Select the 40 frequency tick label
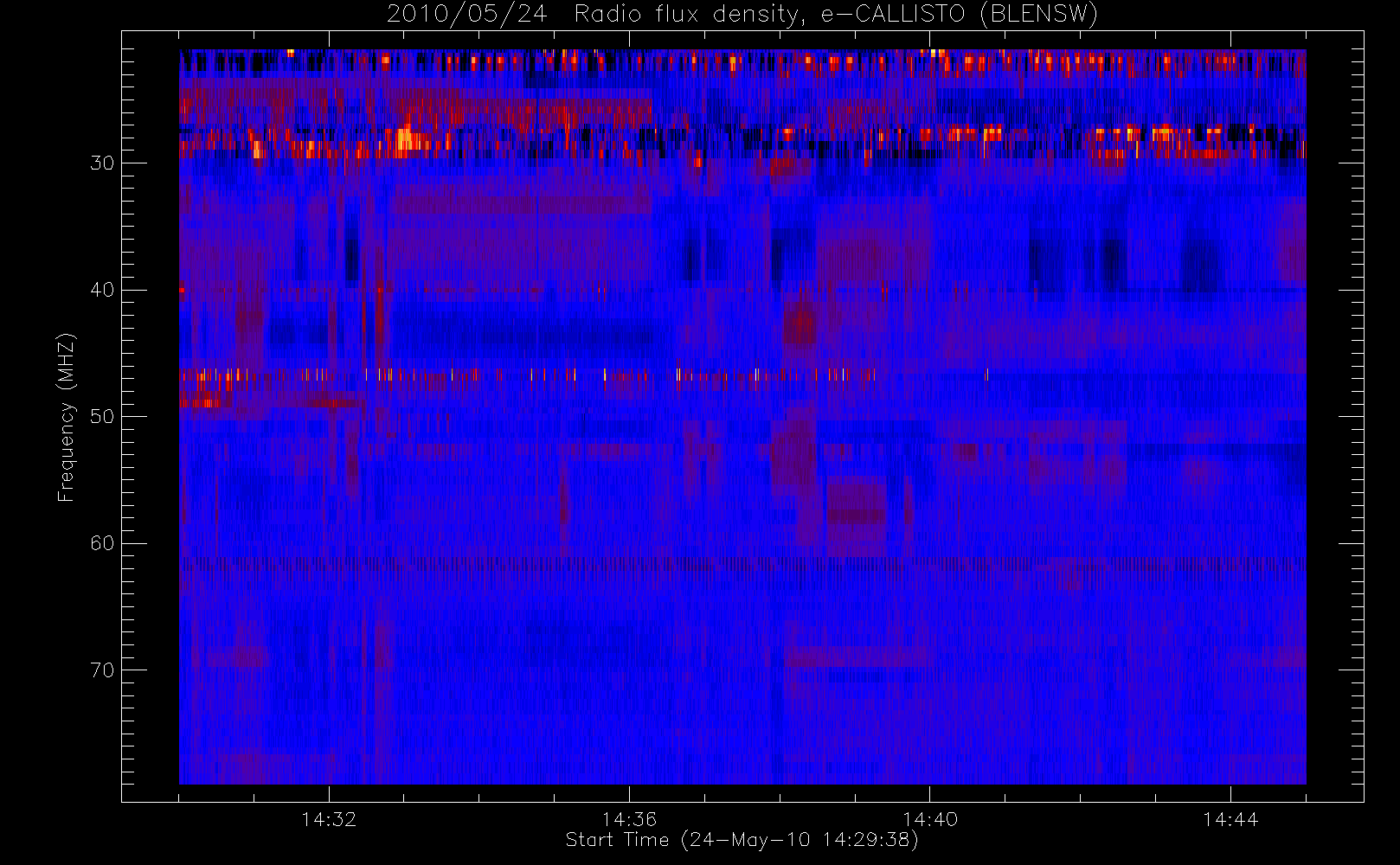The image size is (1400, 865). click(x=102, y=290)
